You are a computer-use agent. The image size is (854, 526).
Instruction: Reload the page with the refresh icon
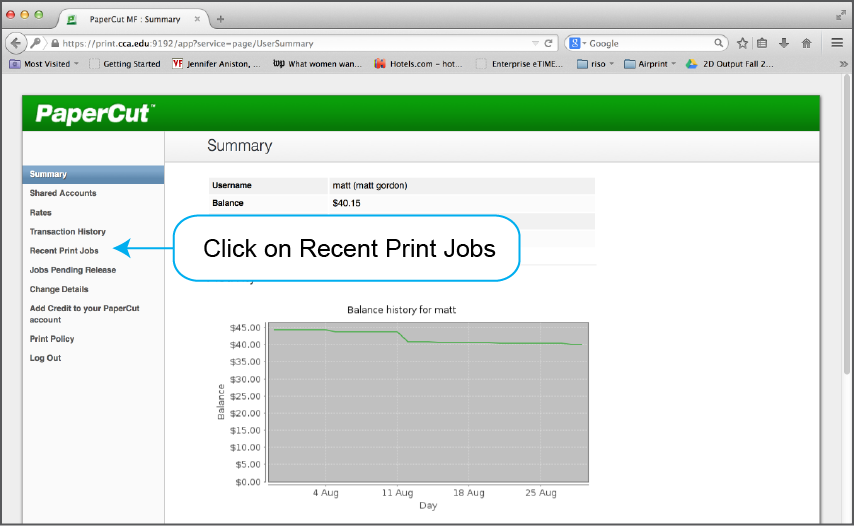click(x=548, y=43)
